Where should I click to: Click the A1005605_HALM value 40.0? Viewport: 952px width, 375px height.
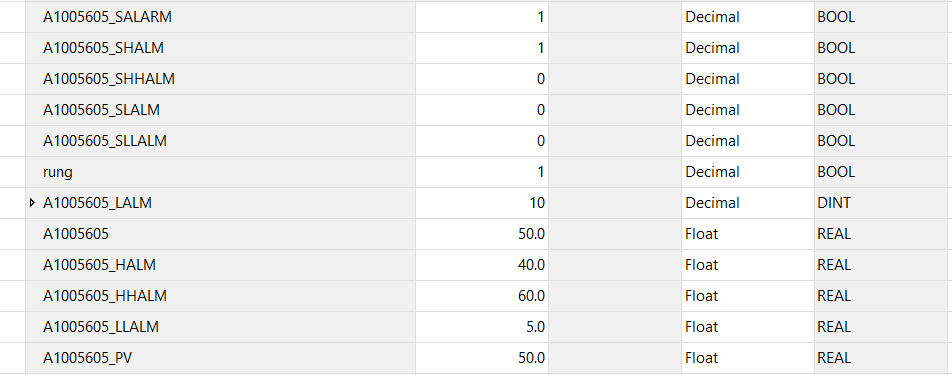531,265
